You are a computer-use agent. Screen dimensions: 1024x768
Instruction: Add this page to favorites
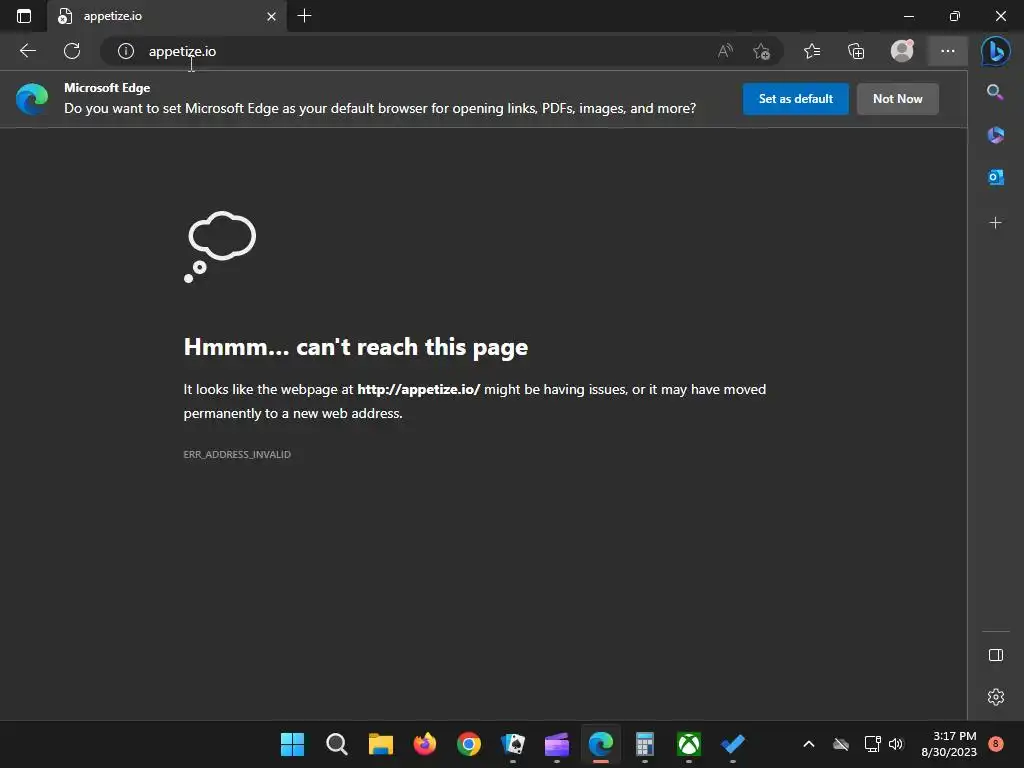click(761, 51)
